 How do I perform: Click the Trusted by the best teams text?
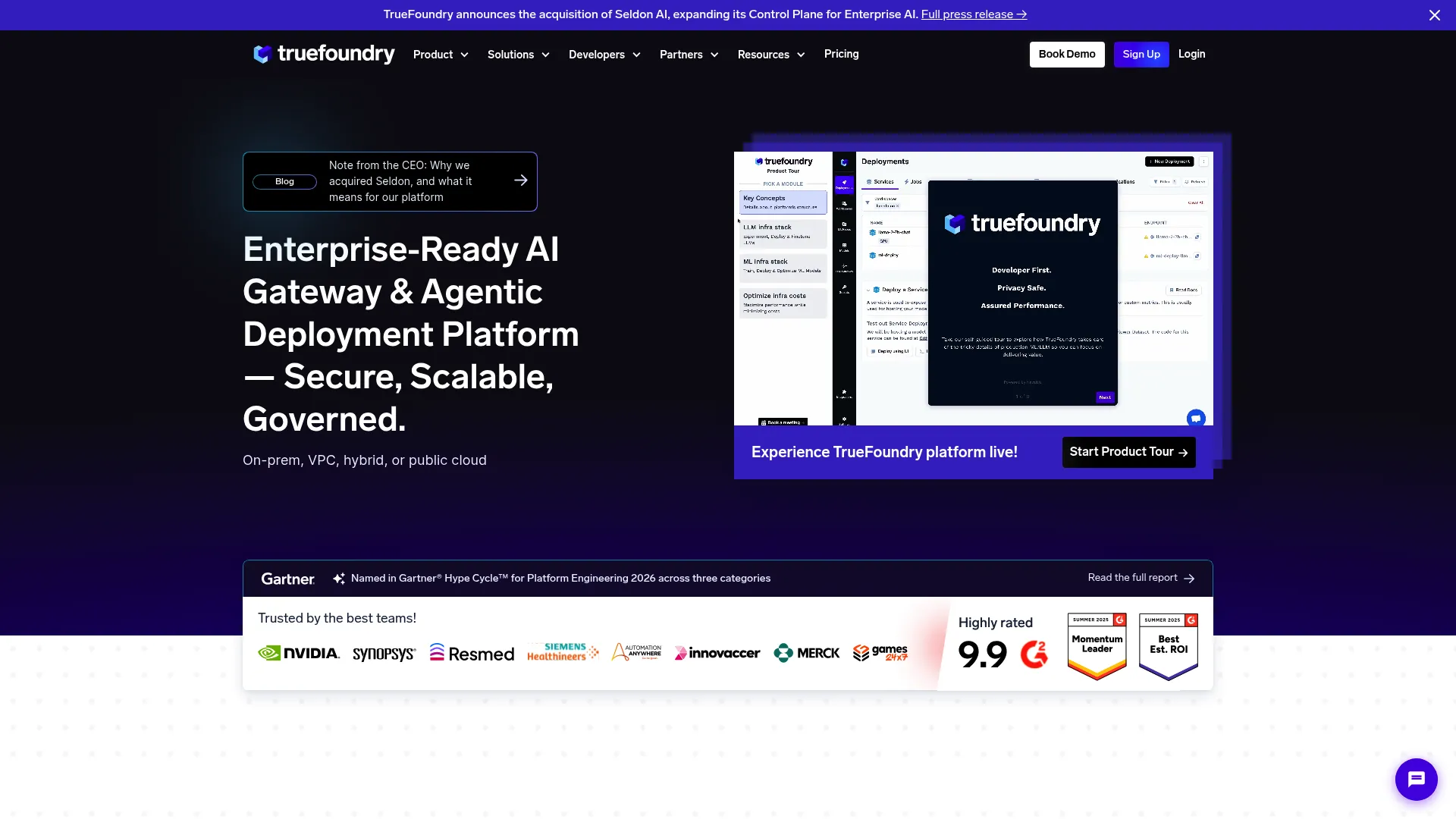337,618
